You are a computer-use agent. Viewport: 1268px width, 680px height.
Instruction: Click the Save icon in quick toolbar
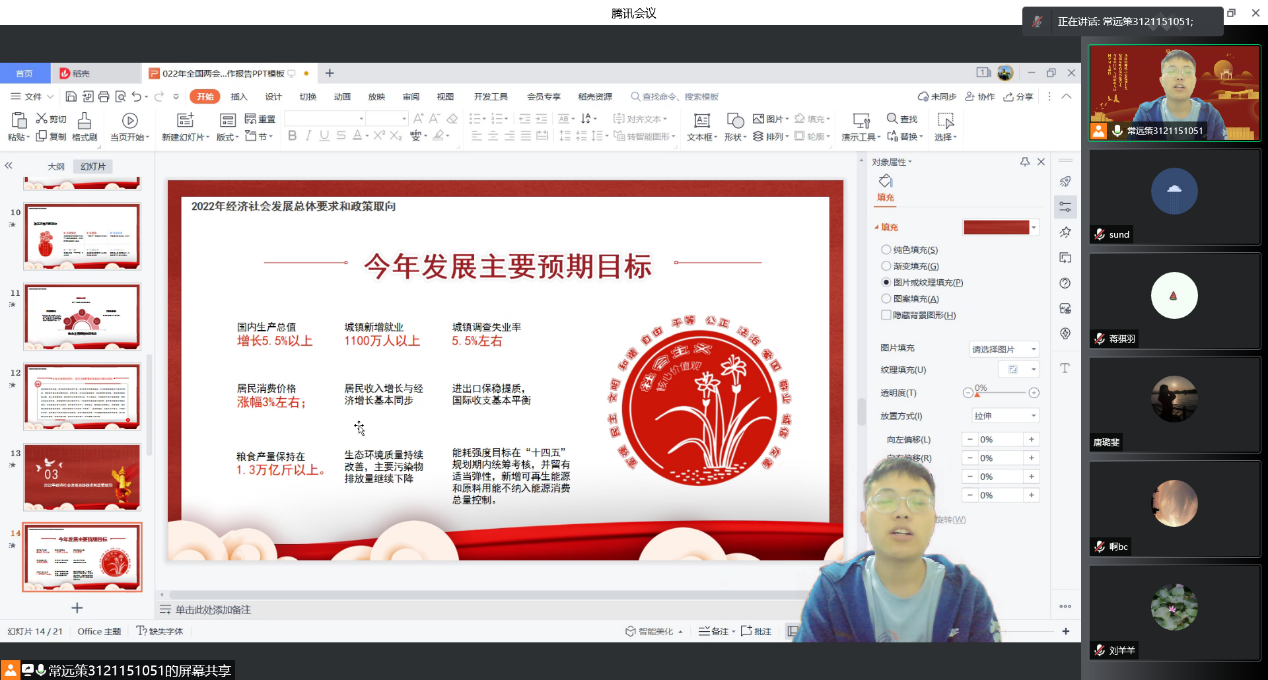point(71,97)
